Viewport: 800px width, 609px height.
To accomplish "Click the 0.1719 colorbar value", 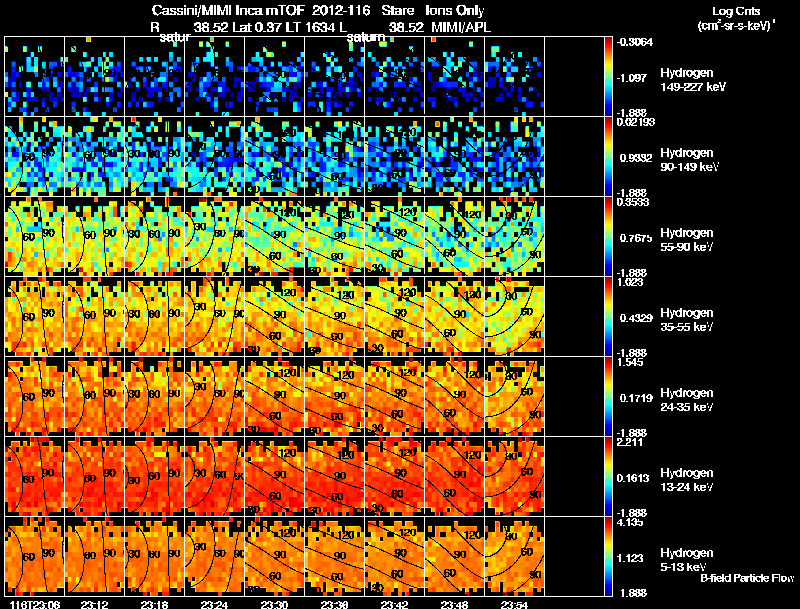I will coord(636,398).
